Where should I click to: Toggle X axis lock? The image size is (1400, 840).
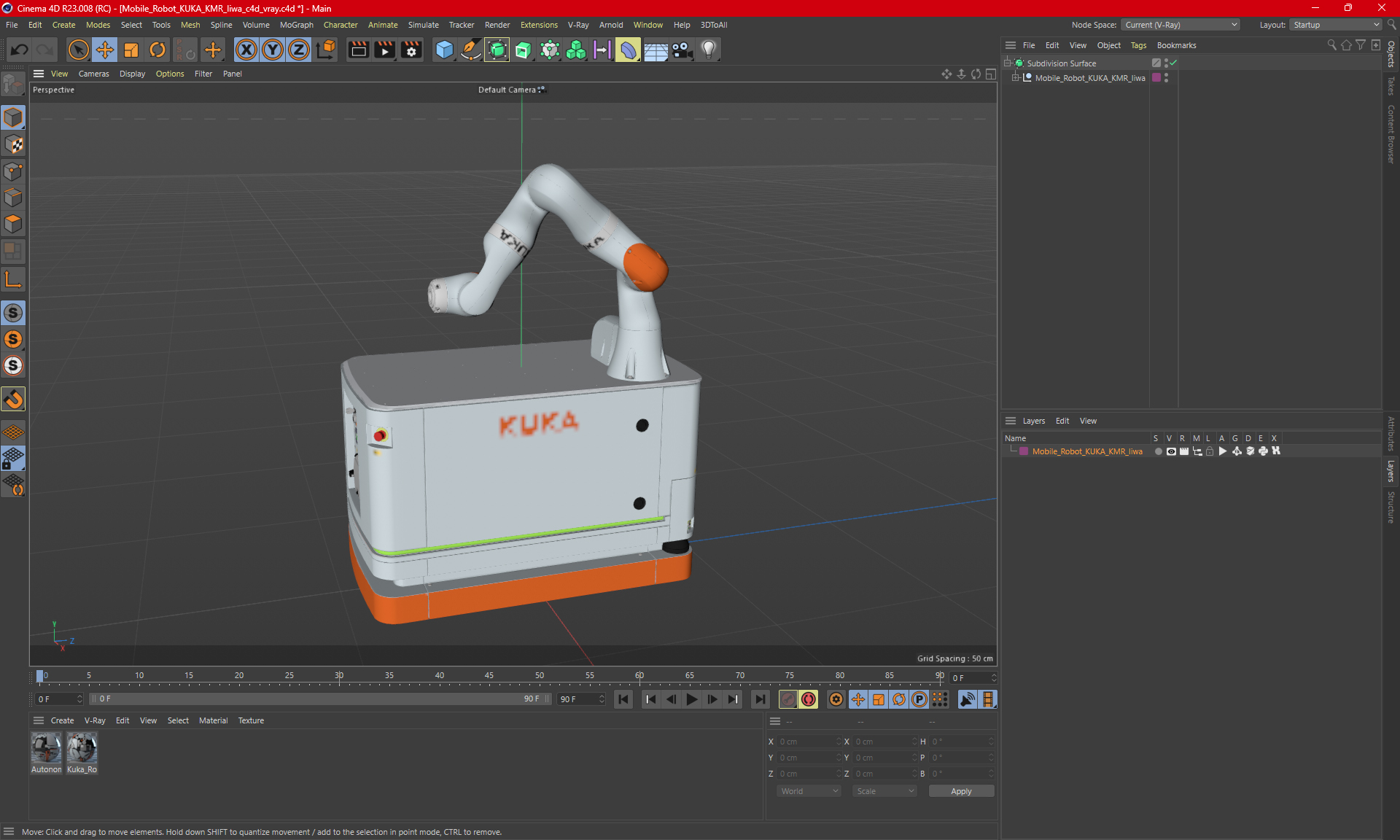[246, 50]
